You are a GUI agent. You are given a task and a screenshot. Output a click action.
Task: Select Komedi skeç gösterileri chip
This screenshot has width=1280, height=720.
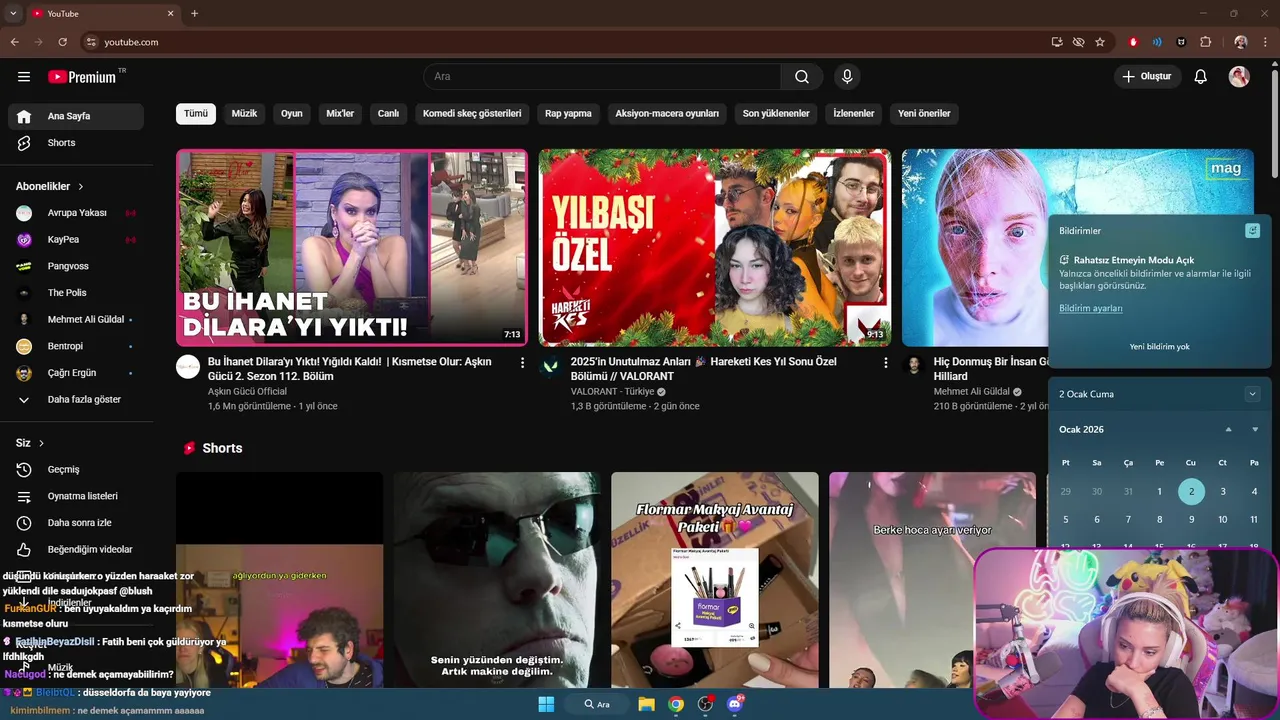click(472, 114)
